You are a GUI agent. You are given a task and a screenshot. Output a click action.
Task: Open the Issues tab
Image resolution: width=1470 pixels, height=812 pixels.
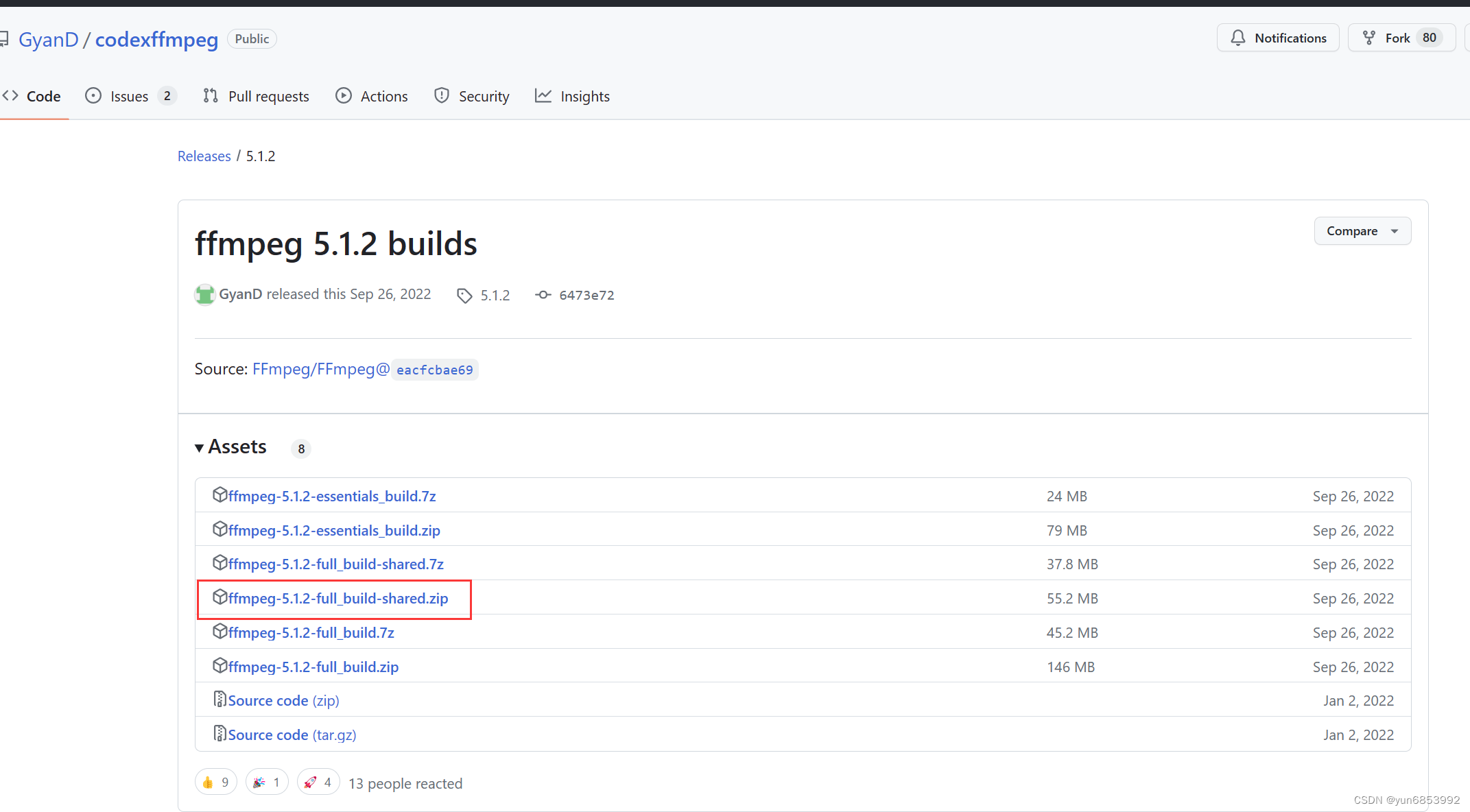tap(130, 97)
